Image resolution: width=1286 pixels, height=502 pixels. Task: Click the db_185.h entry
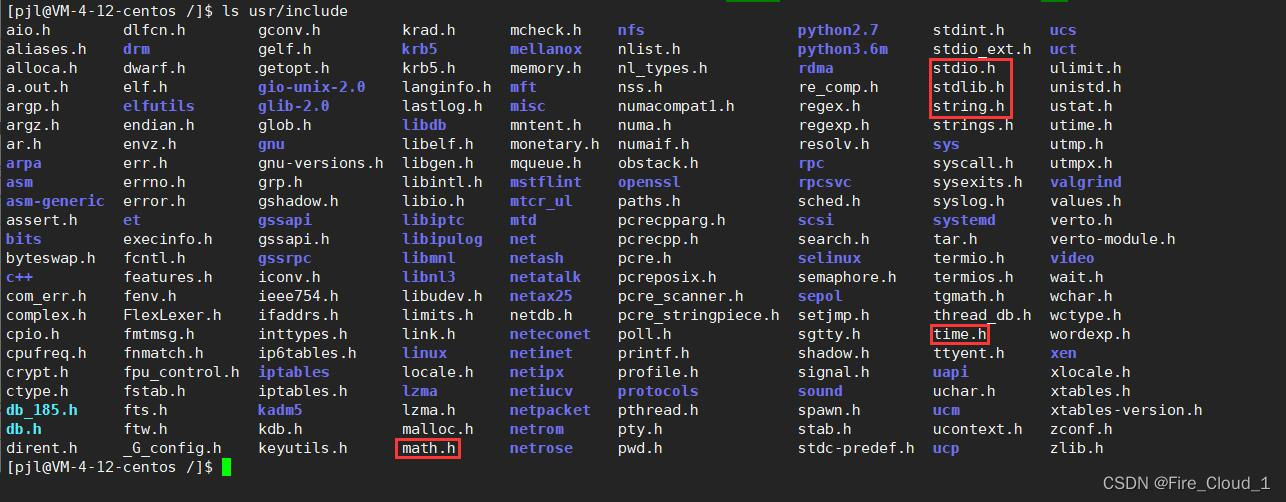[42, 410]
